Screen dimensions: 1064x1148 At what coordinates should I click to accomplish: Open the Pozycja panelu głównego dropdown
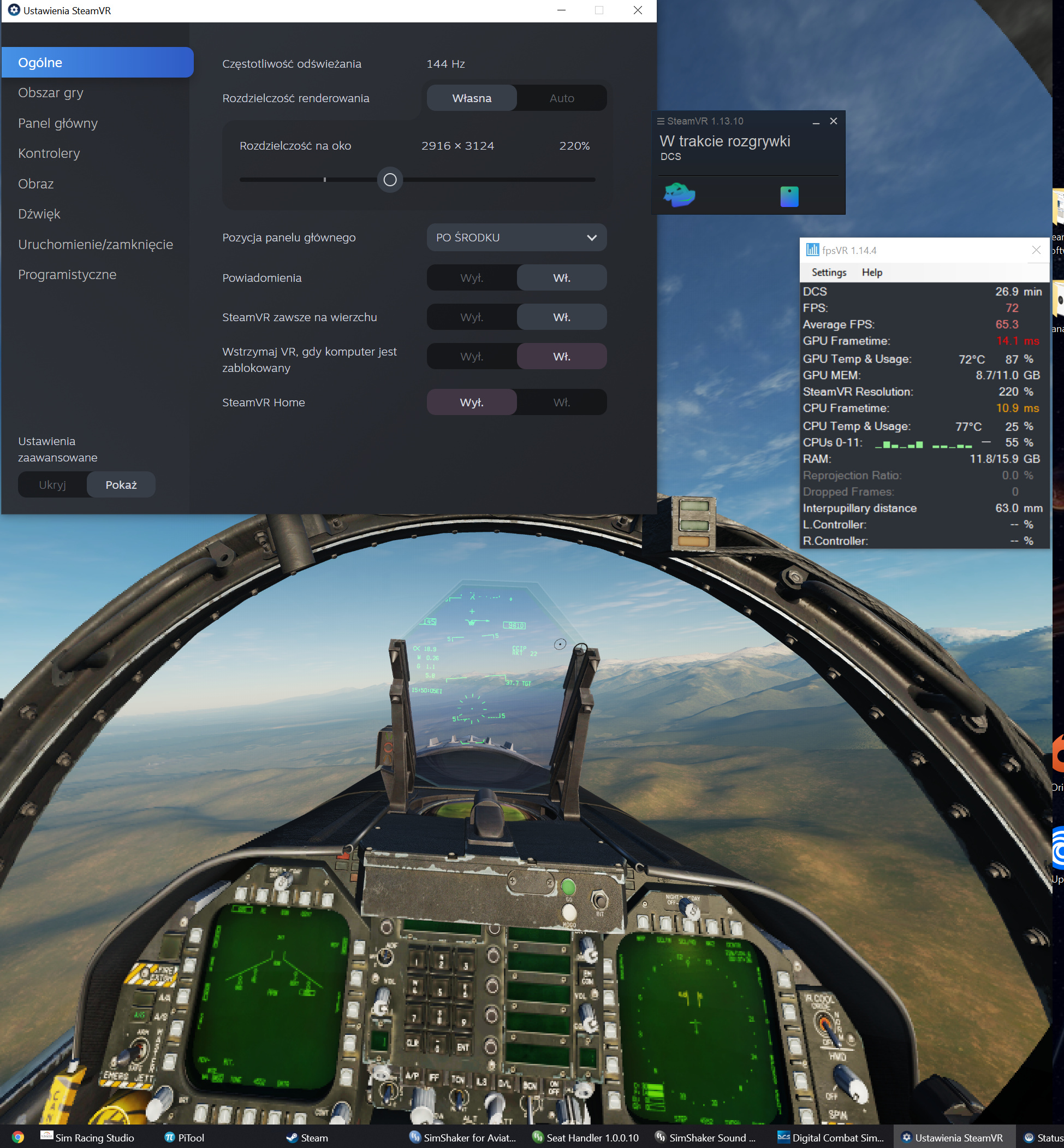point(516,238)
